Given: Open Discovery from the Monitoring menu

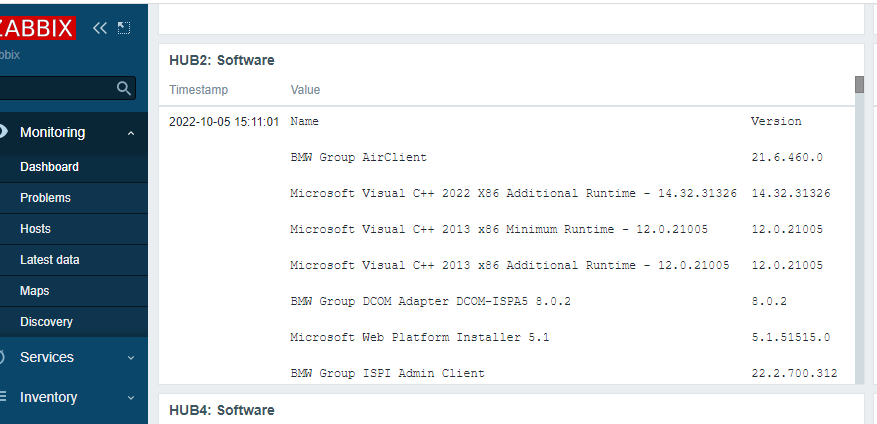Looking at the screenshot, I should click(x=46, y=322).
